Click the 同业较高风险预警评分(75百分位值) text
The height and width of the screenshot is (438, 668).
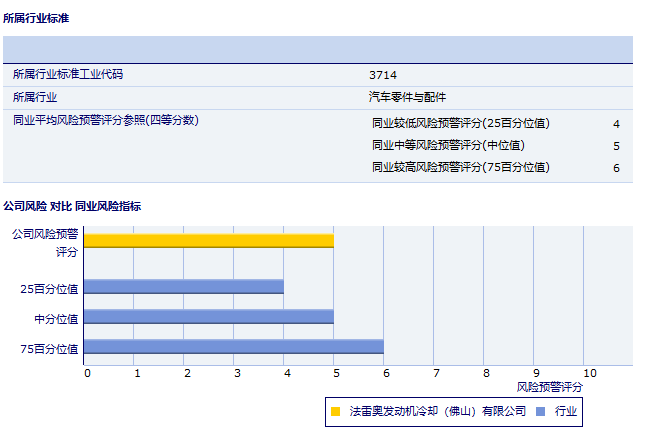pos(460,168)
